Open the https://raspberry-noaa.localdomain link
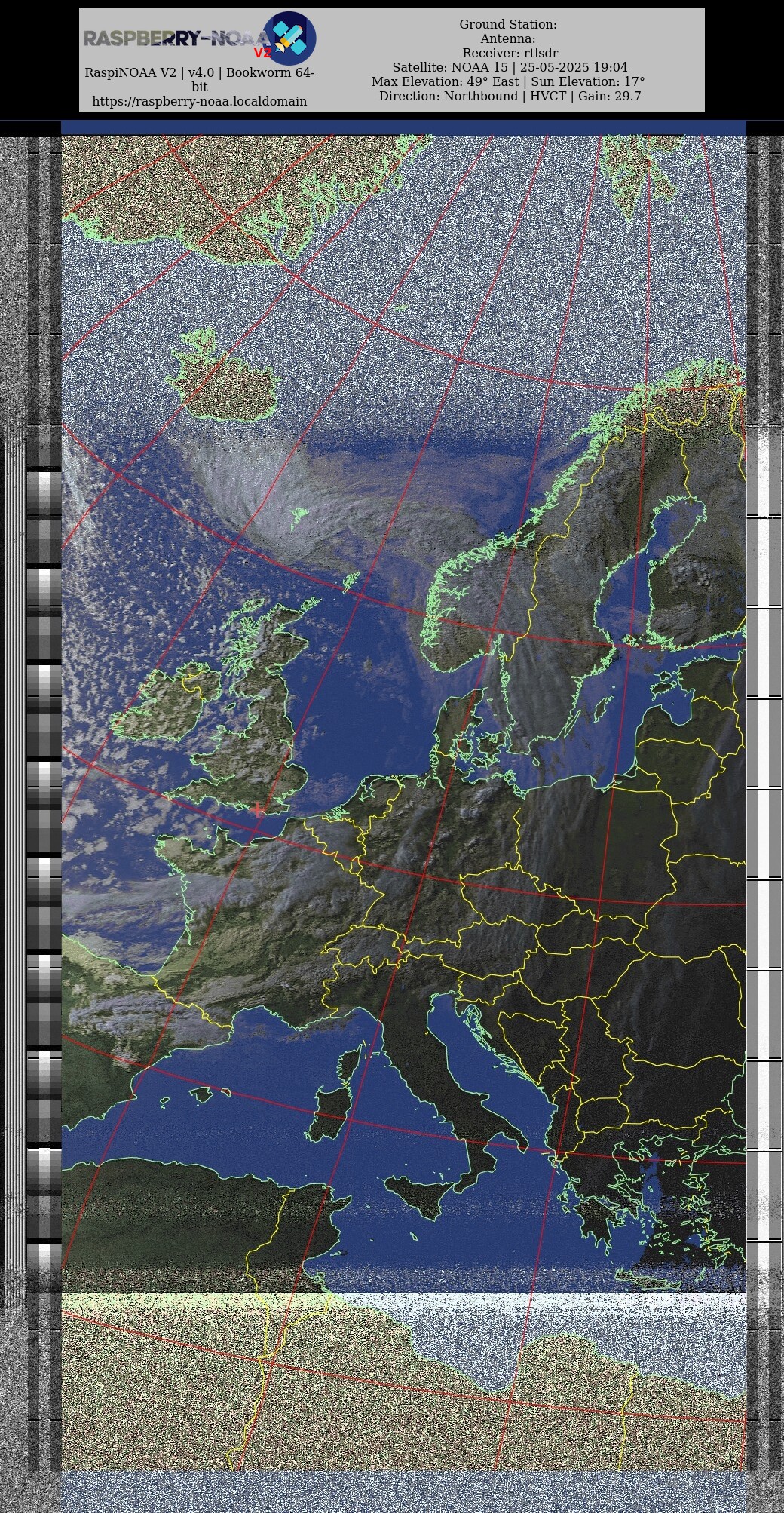This screenshot has height=1513, width=784. pos(200,101)
